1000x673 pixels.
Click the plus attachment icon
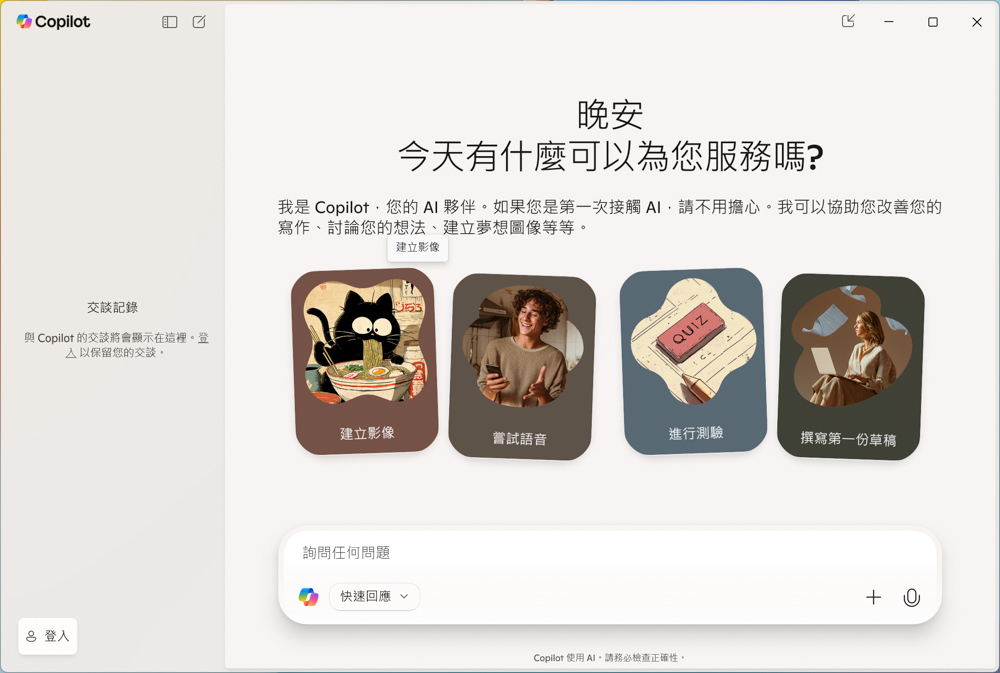[873, 597]
